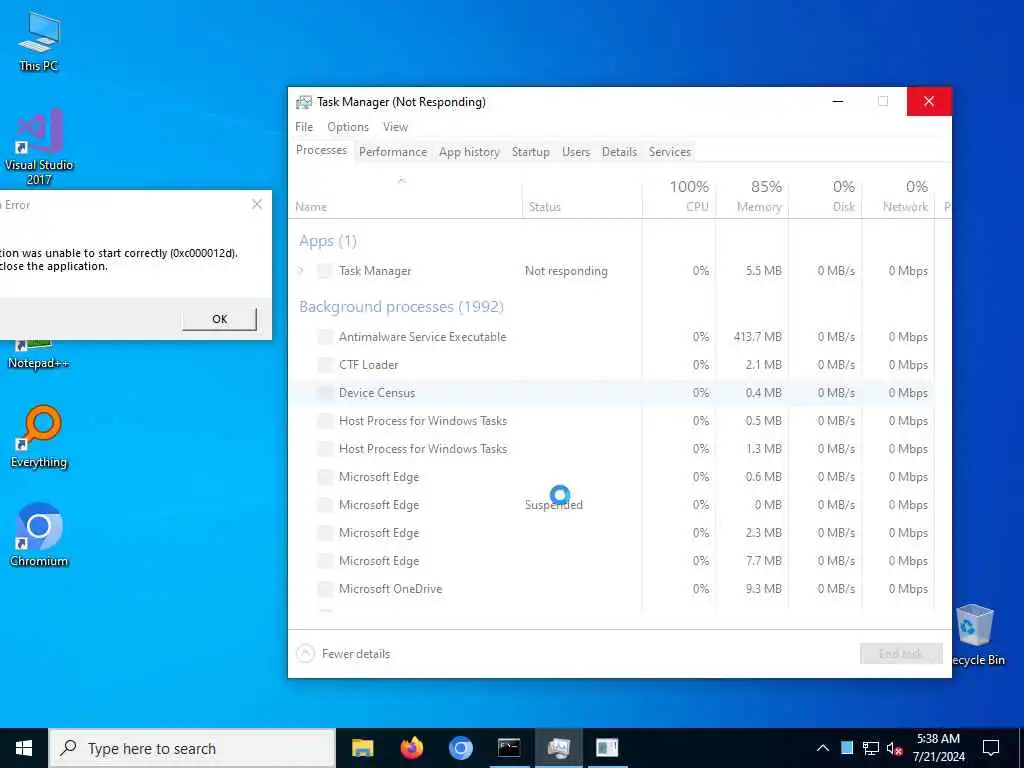
Task: Sort by the Status column header
Action: [582, 199]
